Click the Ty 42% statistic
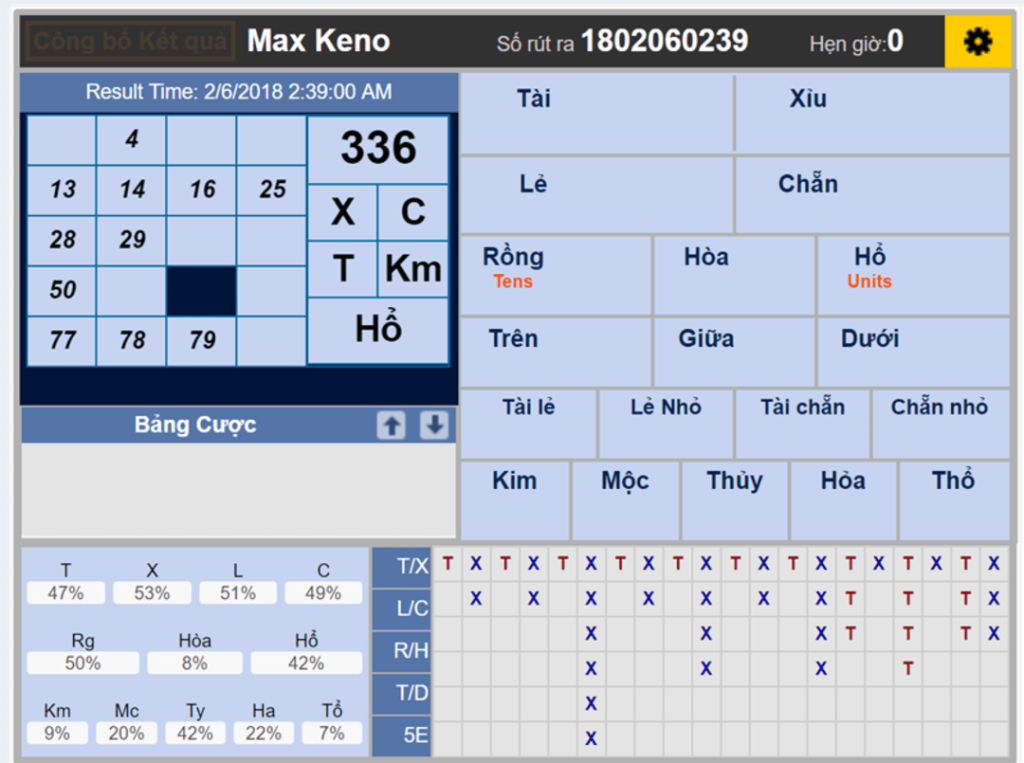 click(195, 733)
